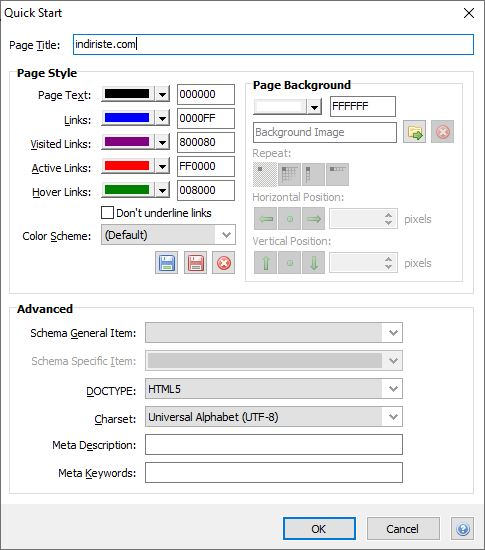
Task: Click the help icon beside Cancel
Action: point(463,529)
